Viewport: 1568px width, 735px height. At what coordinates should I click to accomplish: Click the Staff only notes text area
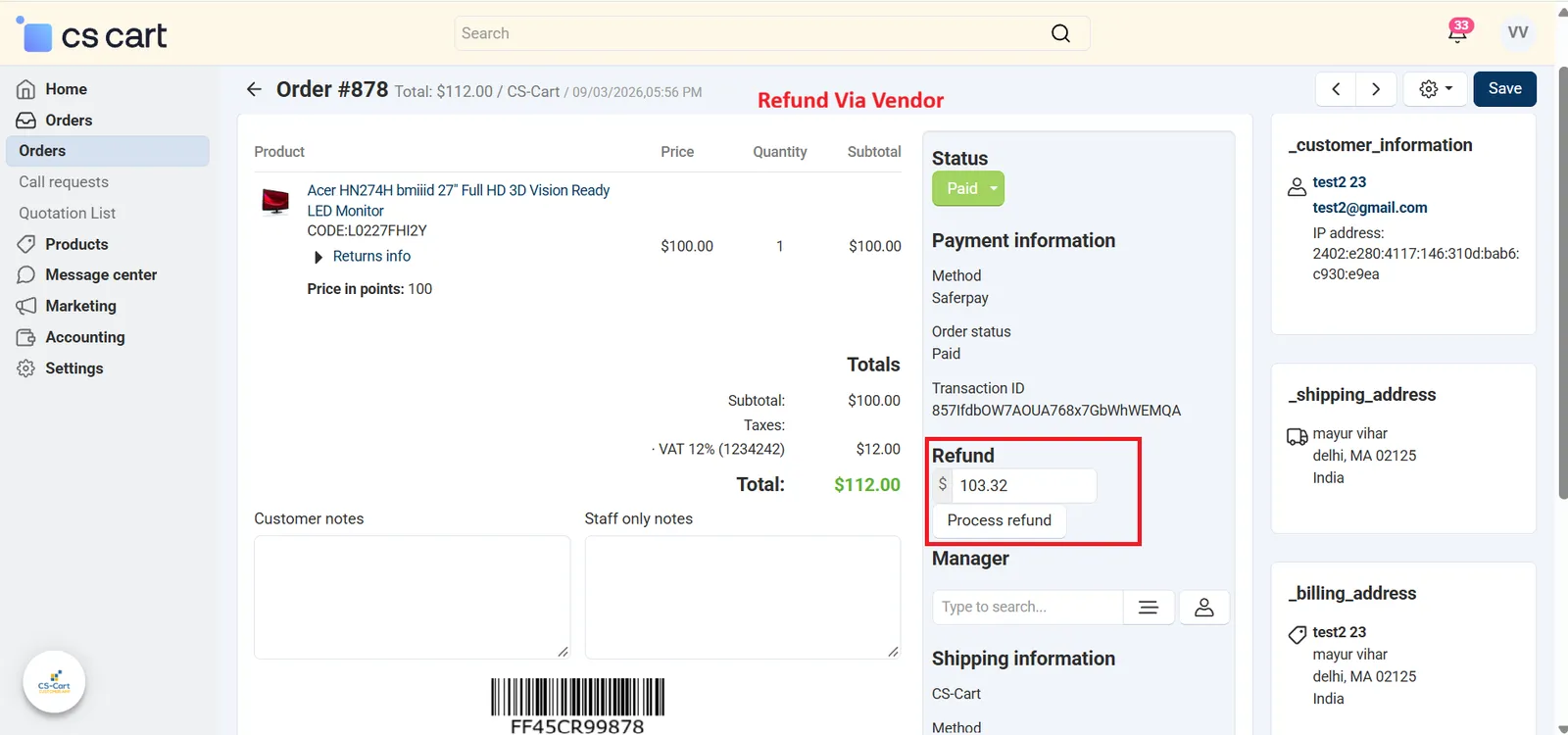pos(743,597)
